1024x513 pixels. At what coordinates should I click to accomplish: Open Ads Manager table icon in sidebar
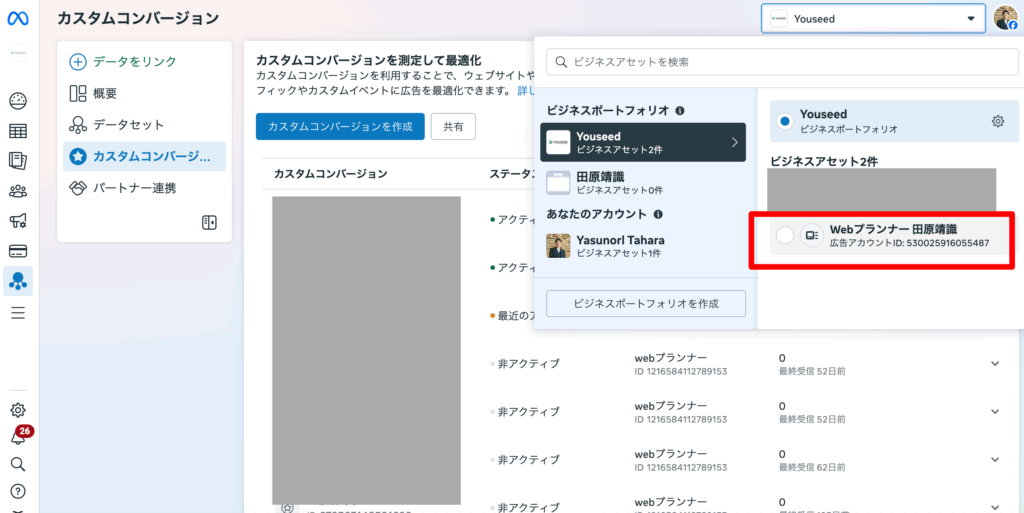pos(18,131)
